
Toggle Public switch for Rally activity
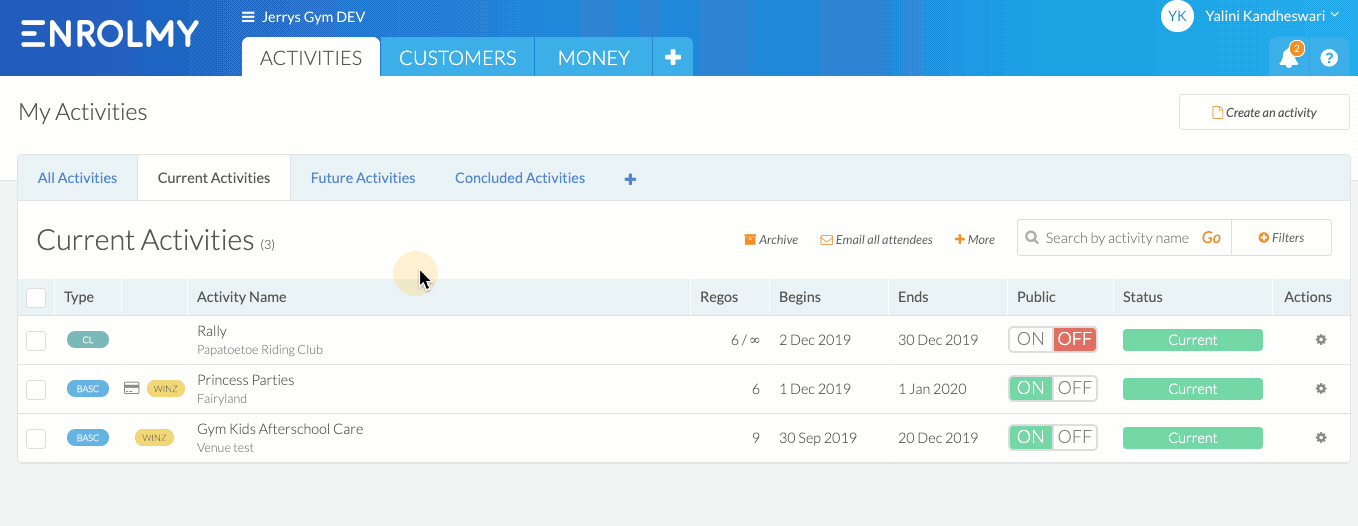tap(1053, 339)
